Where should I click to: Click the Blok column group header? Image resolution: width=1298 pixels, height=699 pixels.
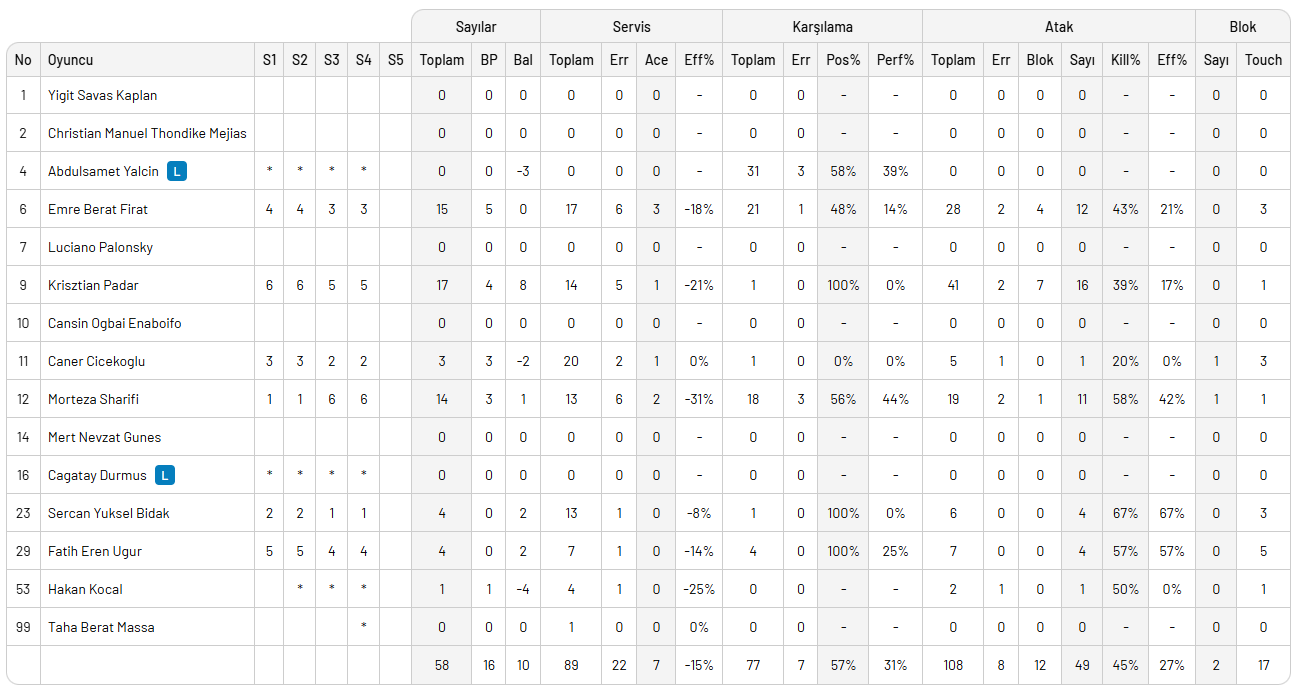click(1242, 27)
